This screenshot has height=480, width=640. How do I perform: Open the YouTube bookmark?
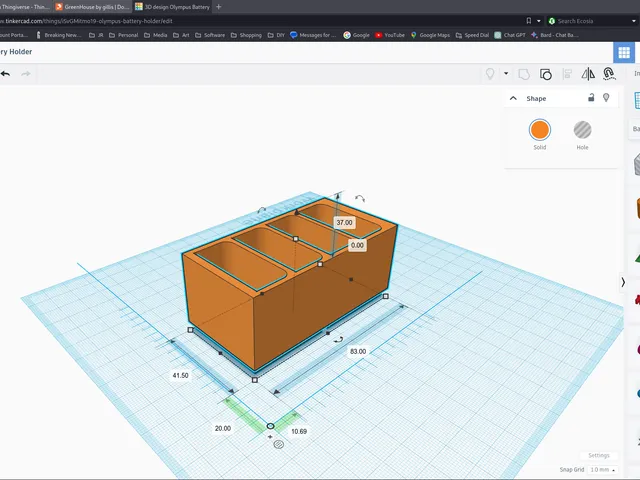[x=390, y=35]
